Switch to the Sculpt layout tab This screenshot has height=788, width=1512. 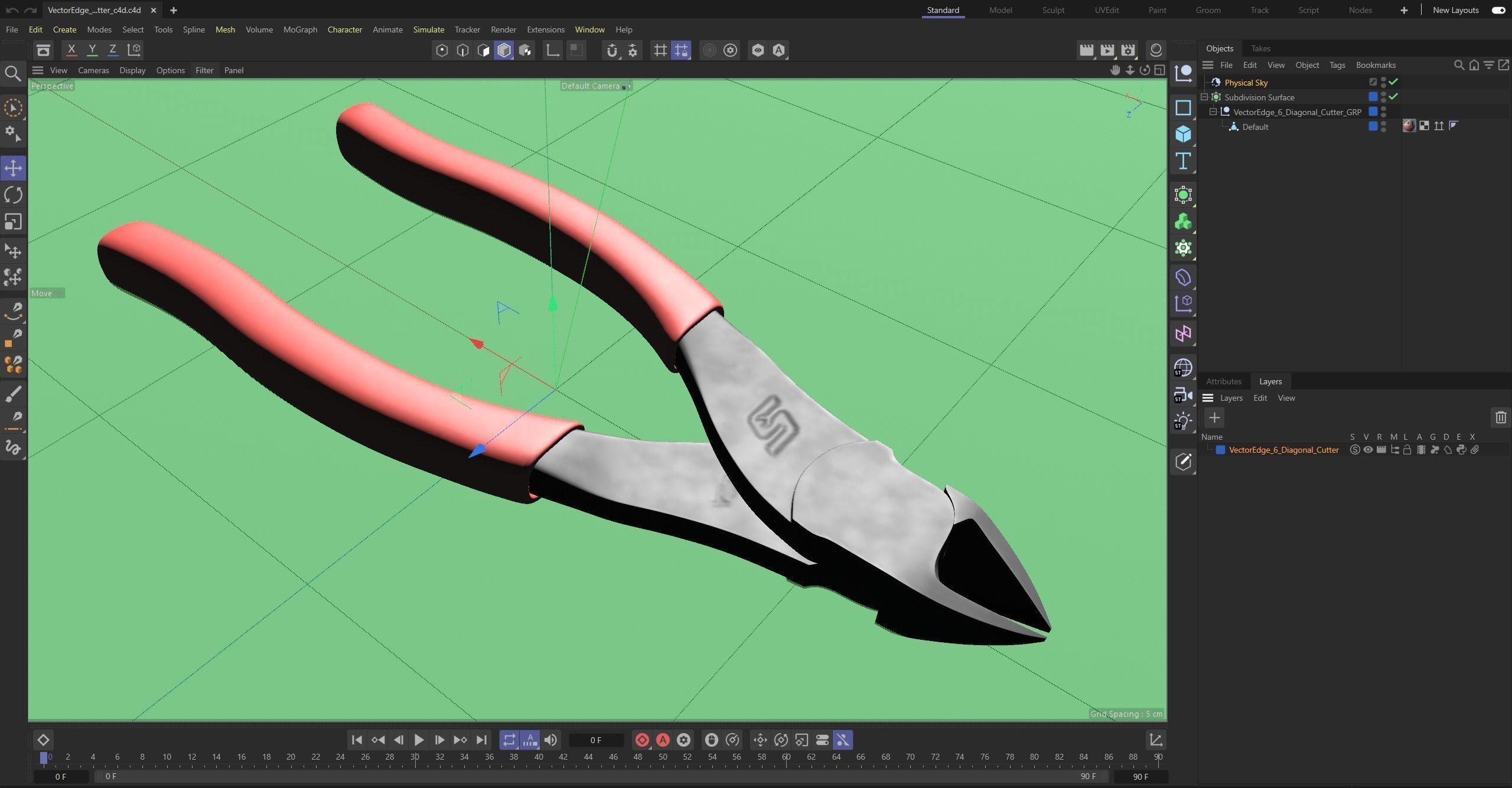[x=1053, y=10]
